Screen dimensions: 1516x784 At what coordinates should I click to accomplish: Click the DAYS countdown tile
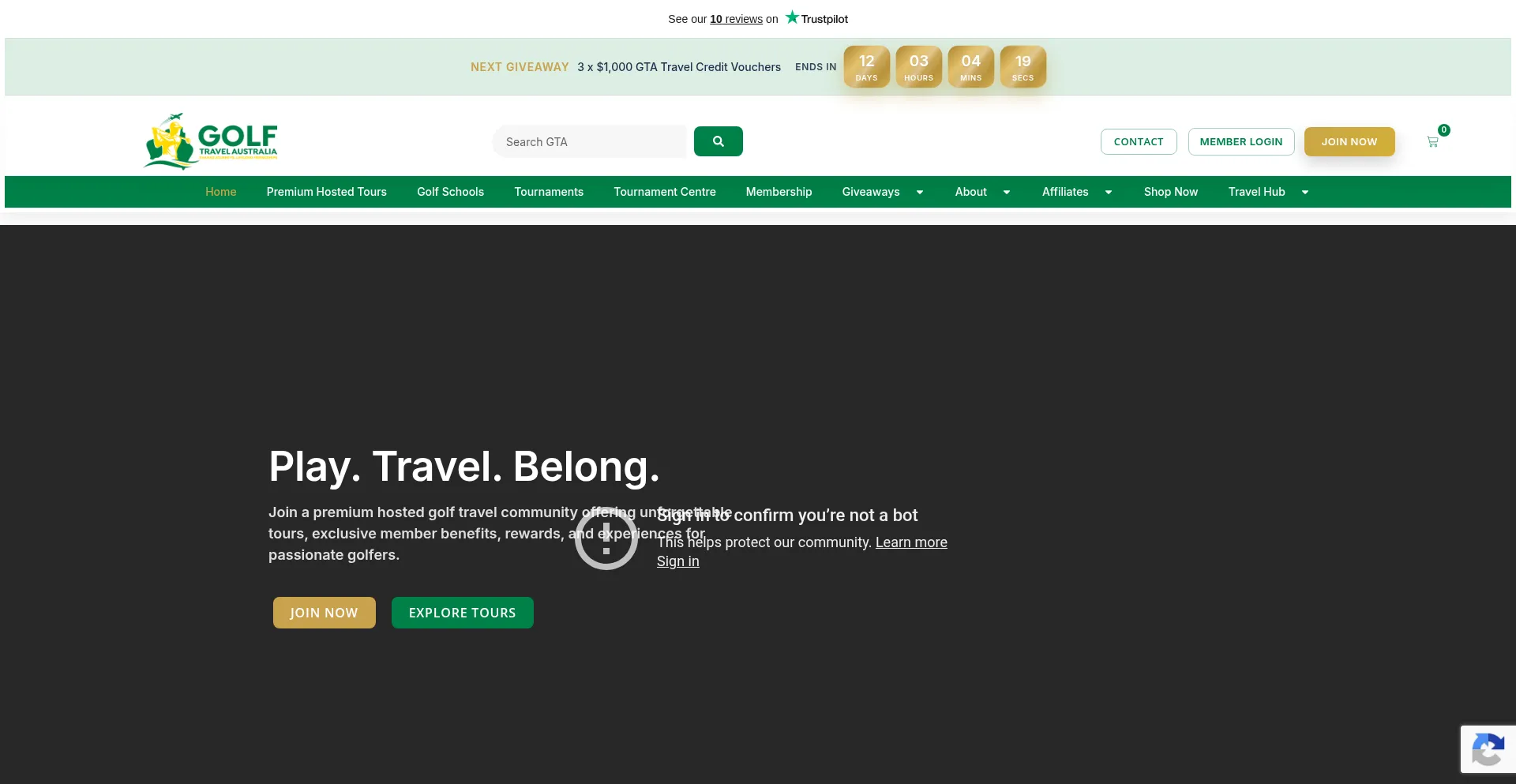(866, 66)
